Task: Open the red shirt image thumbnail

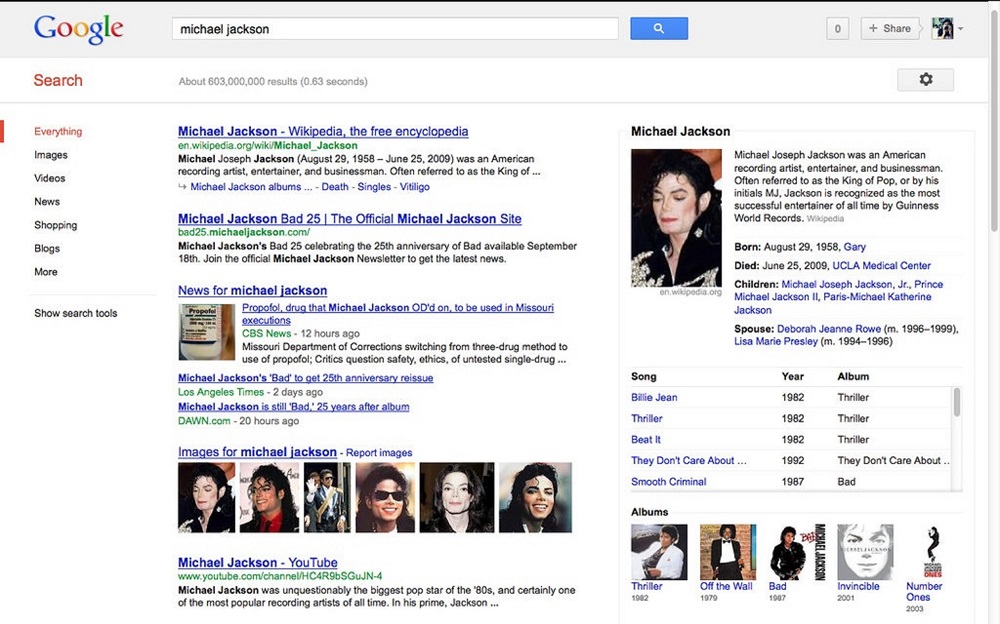Action: pyautogui.click(x=269, y=498)
